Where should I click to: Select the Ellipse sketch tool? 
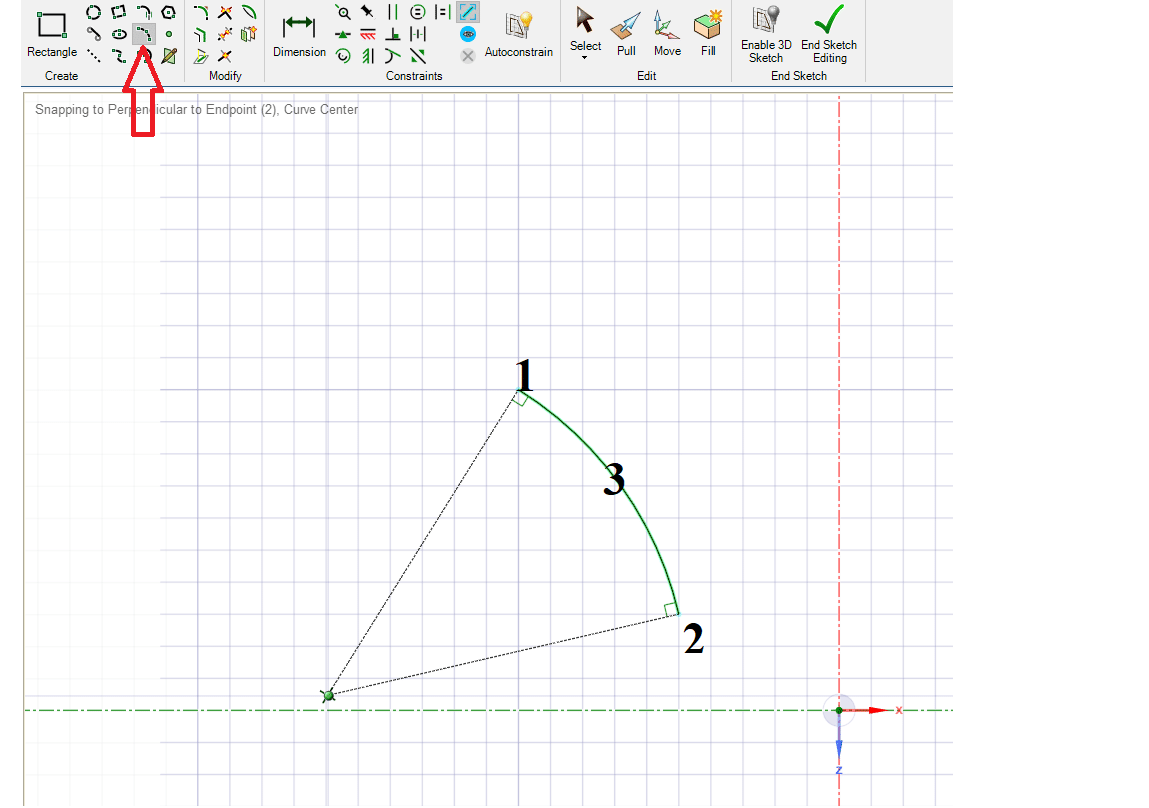118,34
